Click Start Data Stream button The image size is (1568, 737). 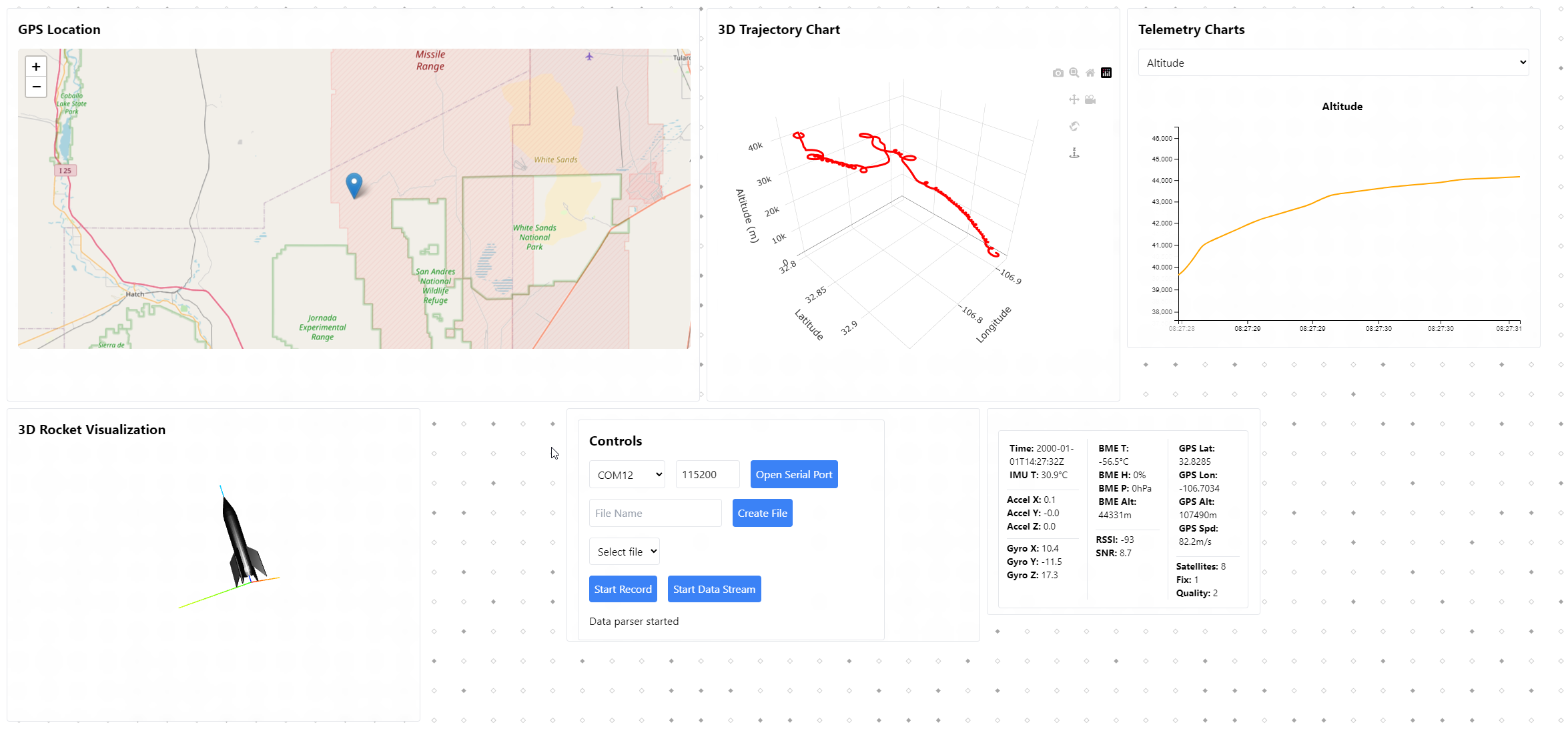[715, 589]
